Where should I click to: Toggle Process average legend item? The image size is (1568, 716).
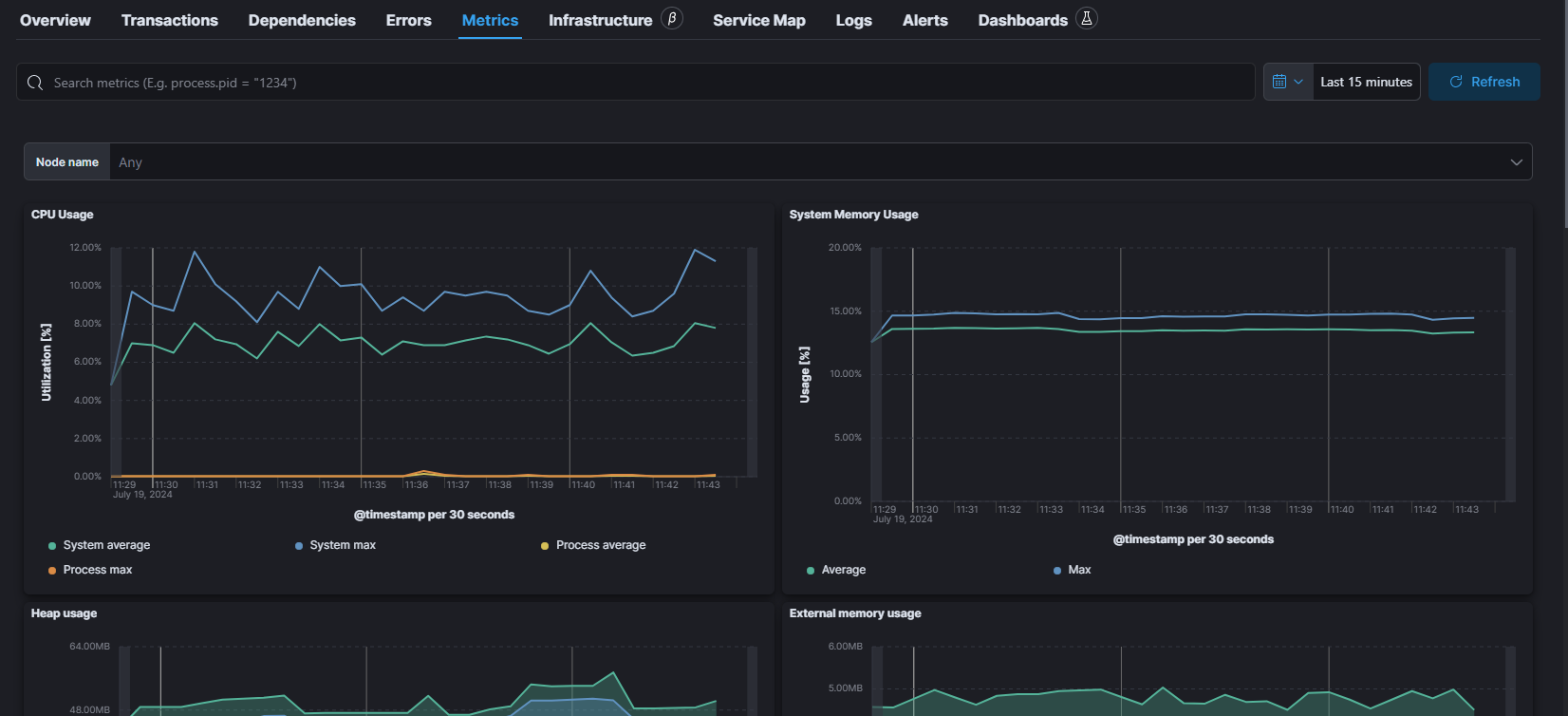600,545
